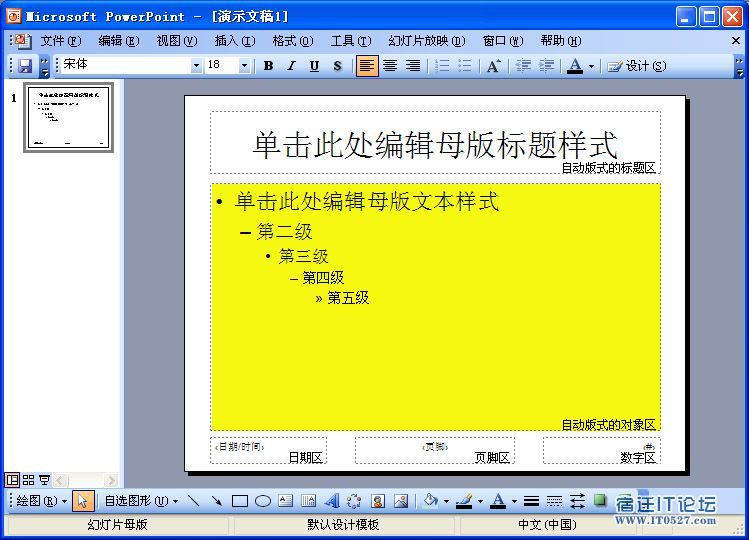The width and height of the screenshot is (749, 540).
Task: Open the 帮助 menu
Action: pos(561,41)
